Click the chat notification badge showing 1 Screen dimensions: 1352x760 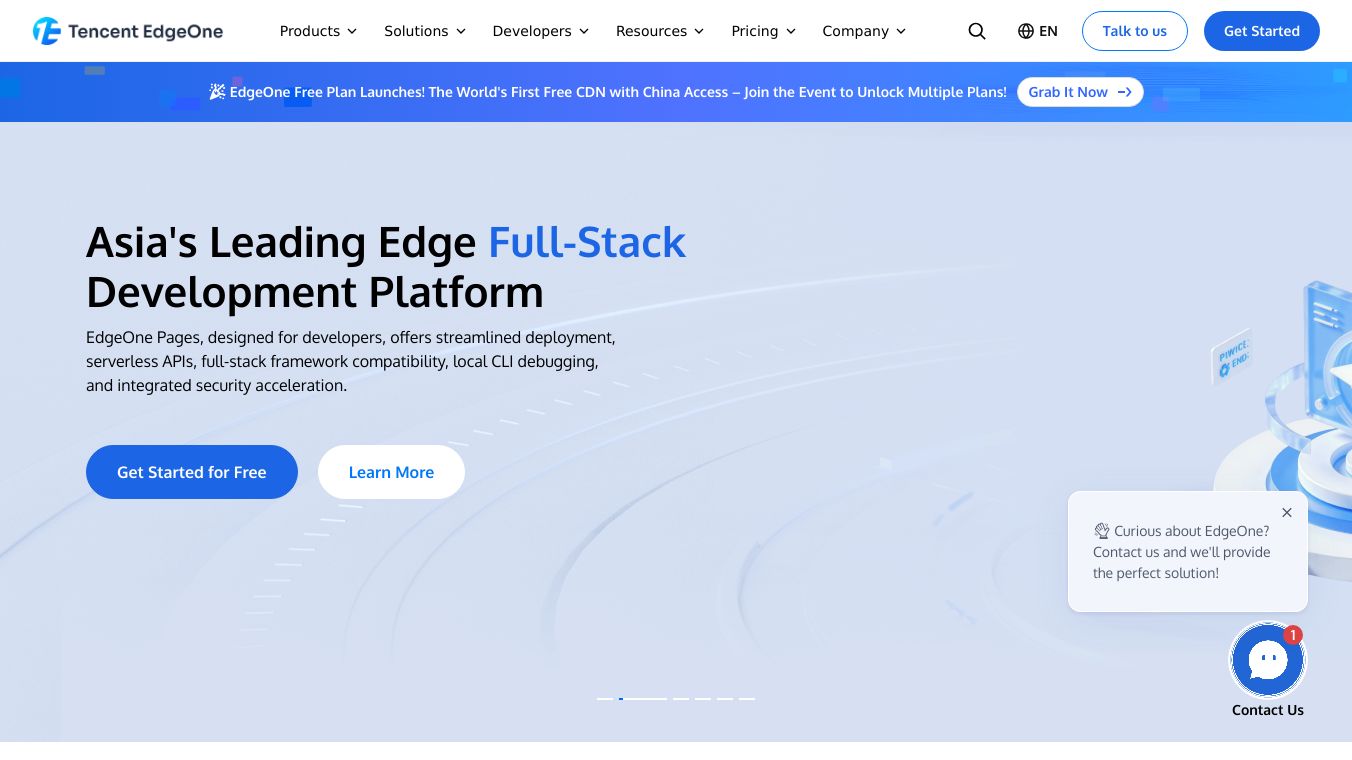tap(1293, 635)
